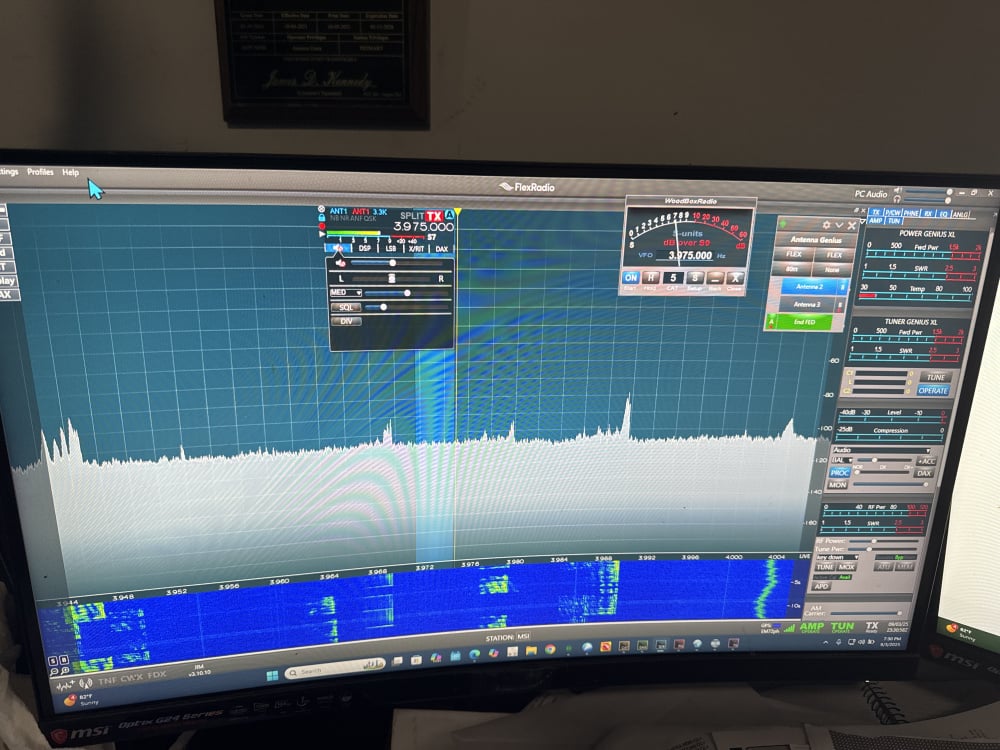The image size is (1000, 750).
Task: Collapse Antenna Genius panel with chevron
Action: coord(839,225)
